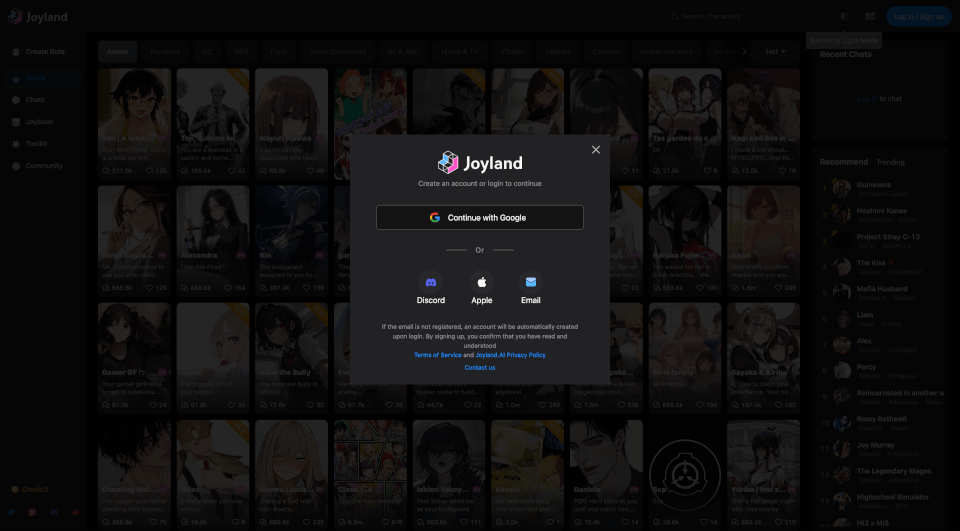Select the BL & ABO tab
Screen dimensions: 960x531
(403, 51)
